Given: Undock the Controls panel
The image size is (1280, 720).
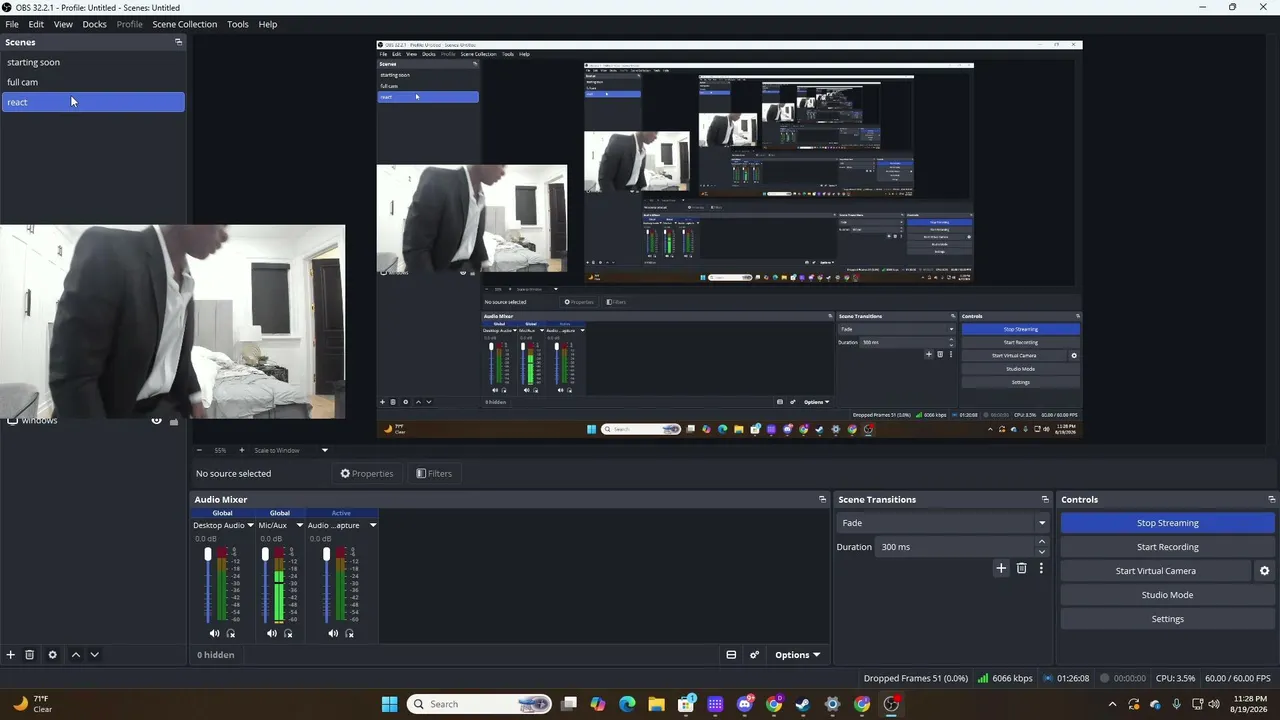Looking at the screenshot, I should (1271, 499).
